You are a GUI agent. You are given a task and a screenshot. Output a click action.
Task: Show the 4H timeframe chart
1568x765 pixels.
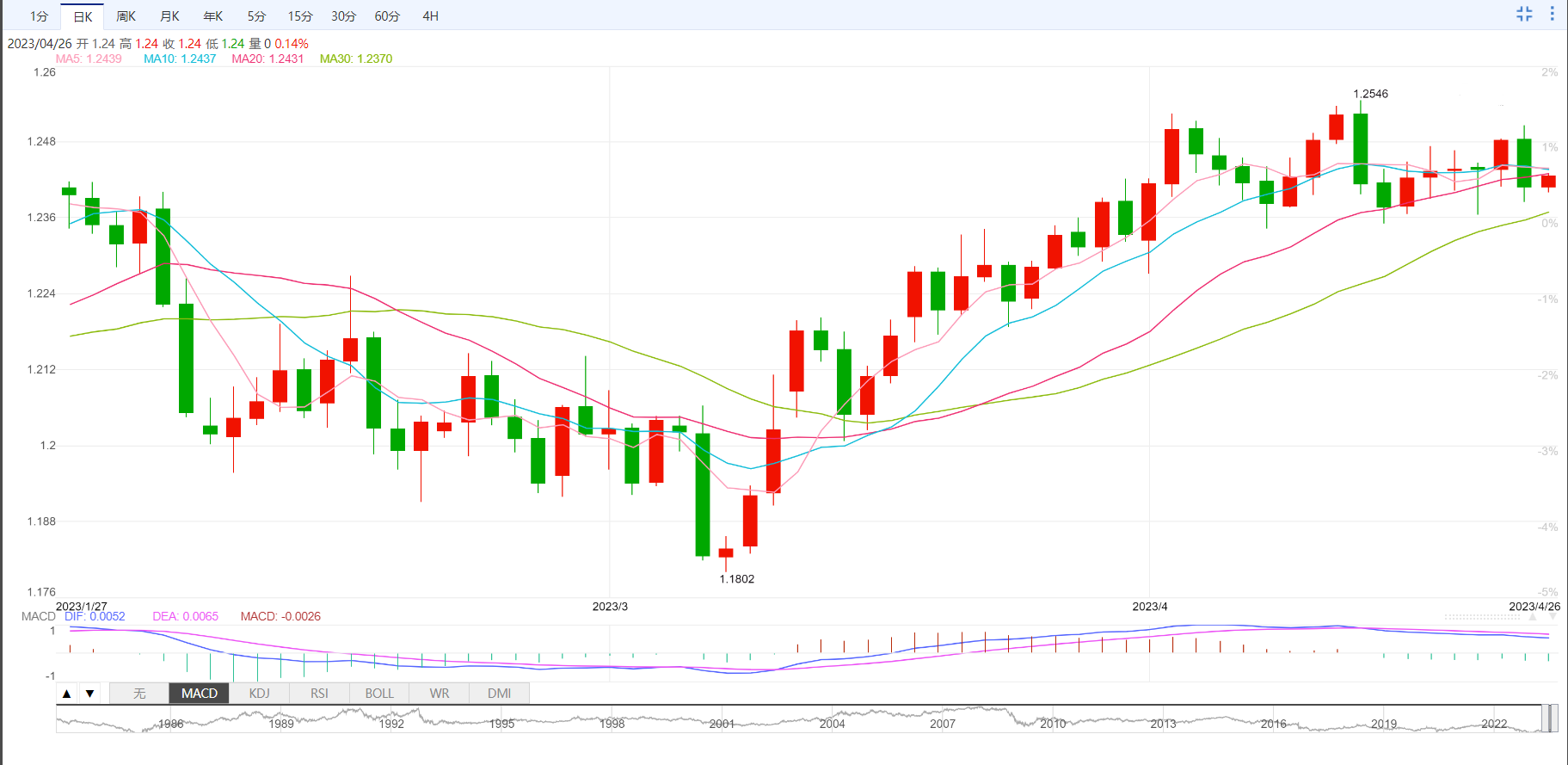430,16
